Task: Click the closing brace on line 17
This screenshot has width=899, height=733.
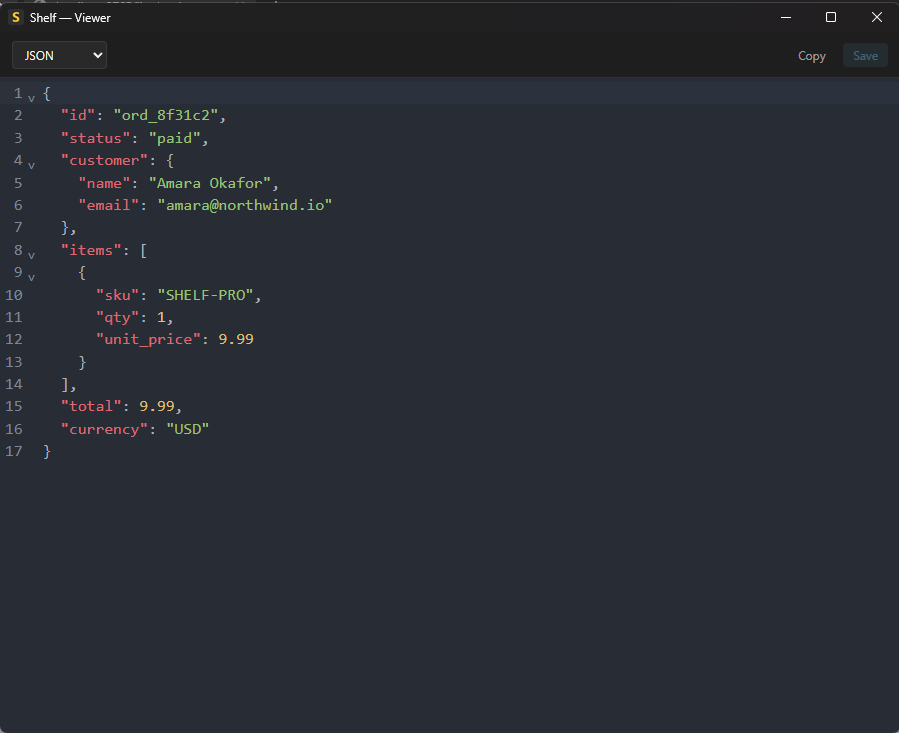Action: point(47,452)
